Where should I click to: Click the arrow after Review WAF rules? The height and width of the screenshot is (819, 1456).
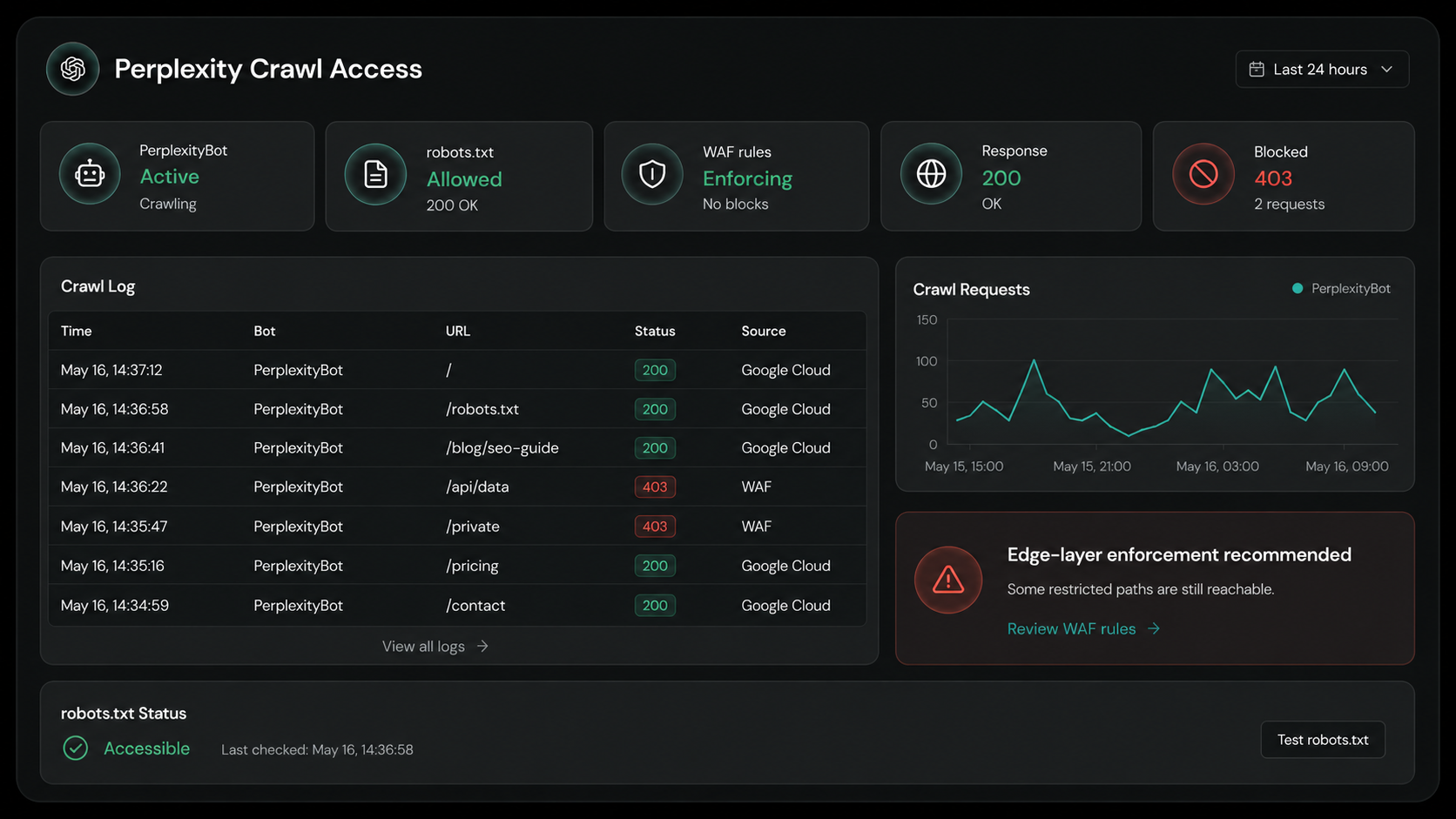click(1154, 628)
